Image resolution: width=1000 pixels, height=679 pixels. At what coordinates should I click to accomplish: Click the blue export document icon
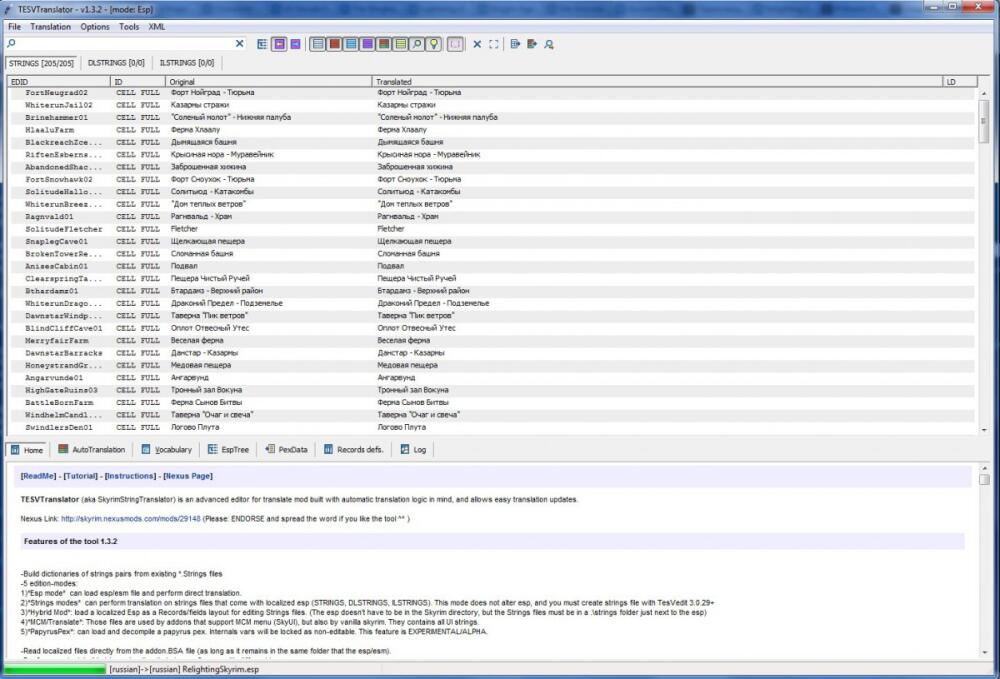click(x=515, y=44)
